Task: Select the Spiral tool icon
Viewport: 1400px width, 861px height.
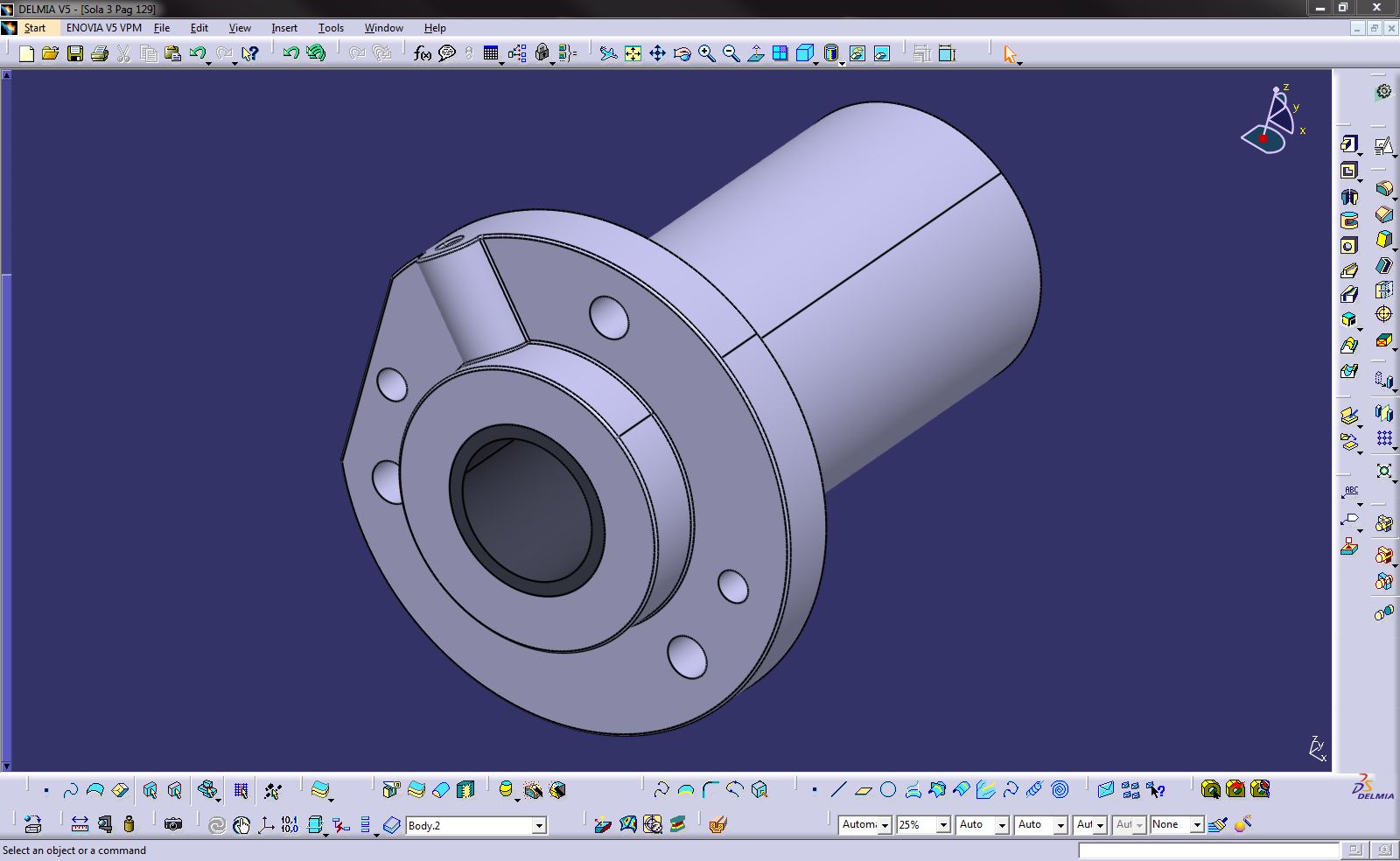Action: [1060, 789]
